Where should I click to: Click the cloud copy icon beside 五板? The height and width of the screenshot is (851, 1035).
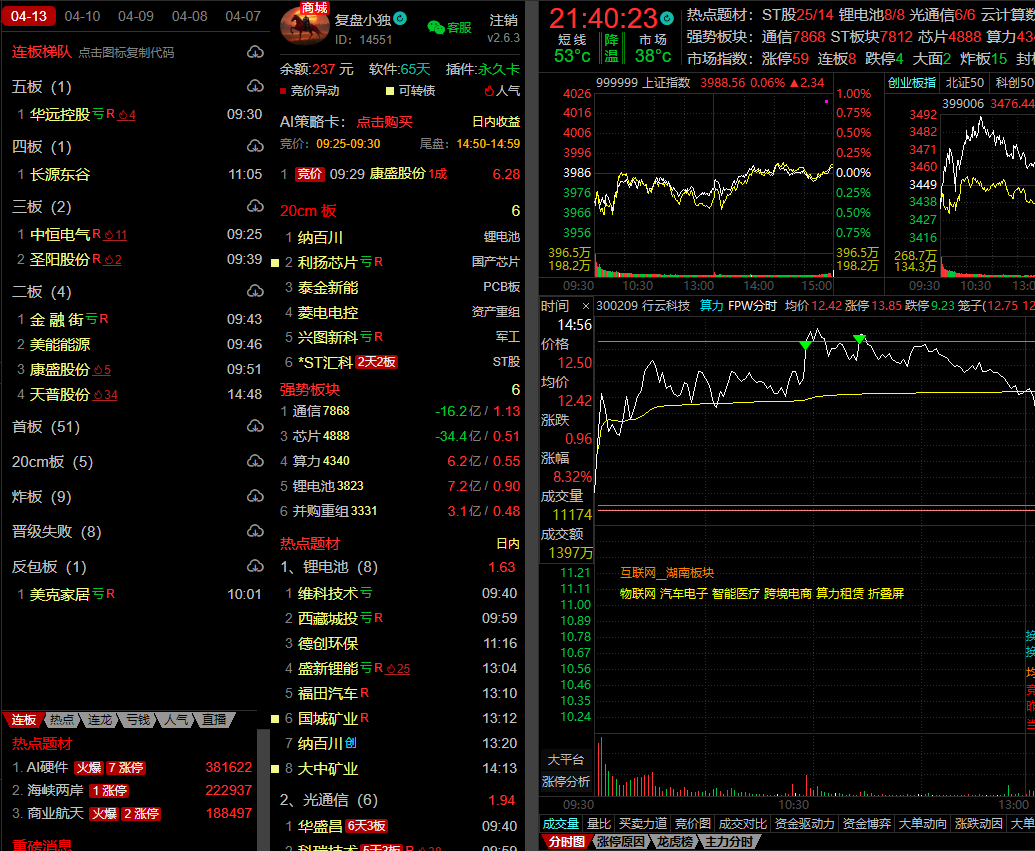(x=254, y=87)
